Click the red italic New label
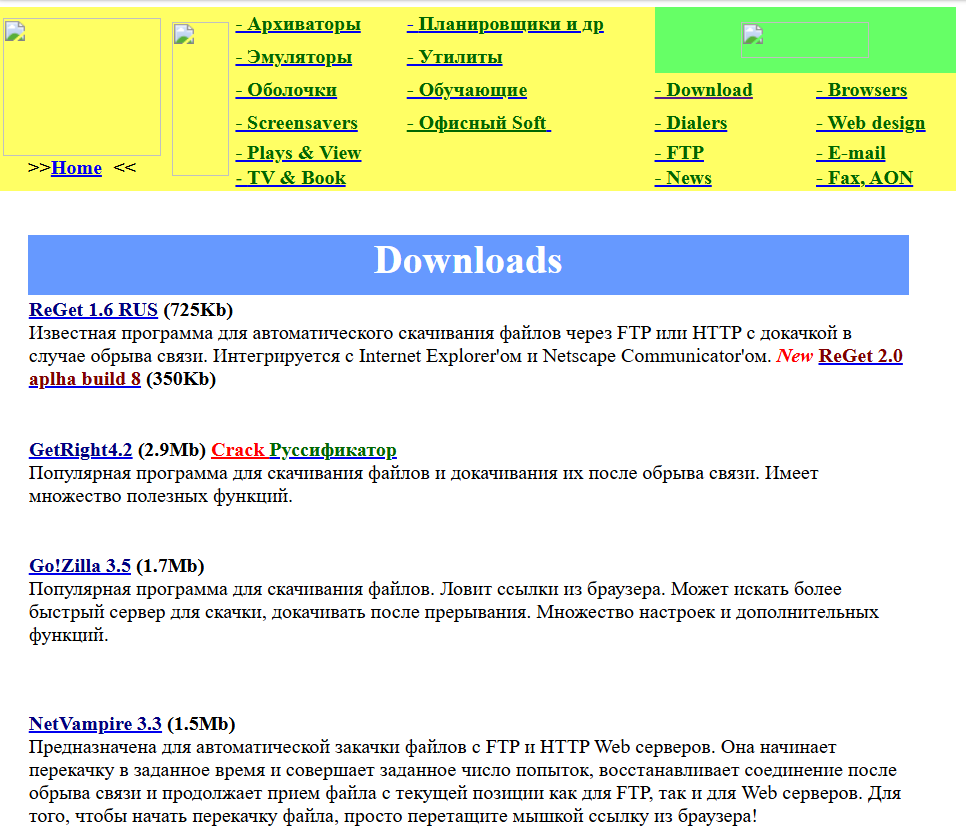The height and width of the screenshot is (837, 966). 795,356
